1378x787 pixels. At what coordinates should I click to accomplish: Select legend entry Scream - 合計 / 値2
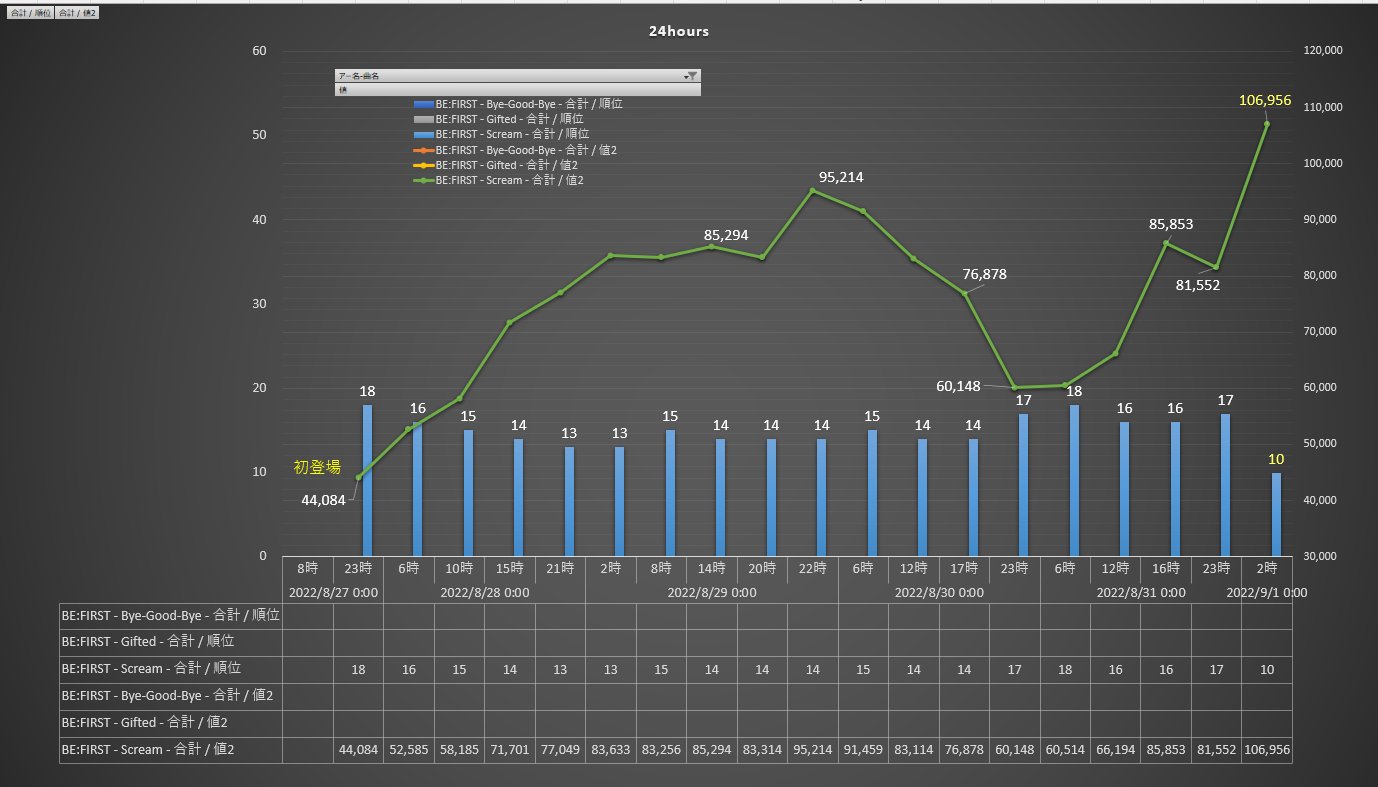498,180
